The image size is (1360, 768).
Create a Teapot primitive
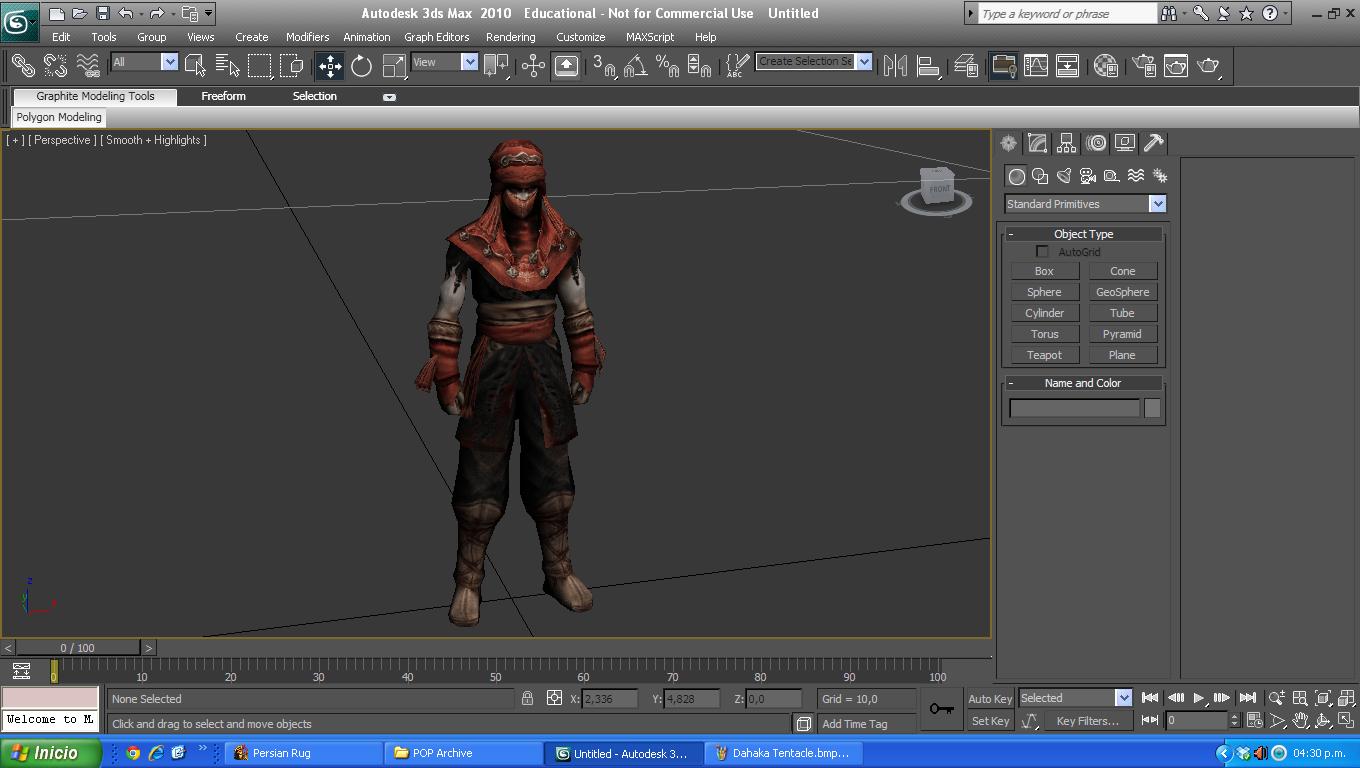coord(1044,355)
